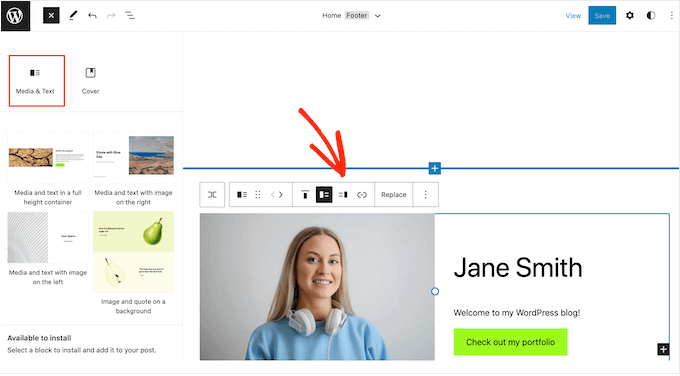The width and height of the screenshot is (680, 376).
Task: Pick the 'Image and quote on a background' pattern
Action: pyautogui.click(x=134, y=263)
